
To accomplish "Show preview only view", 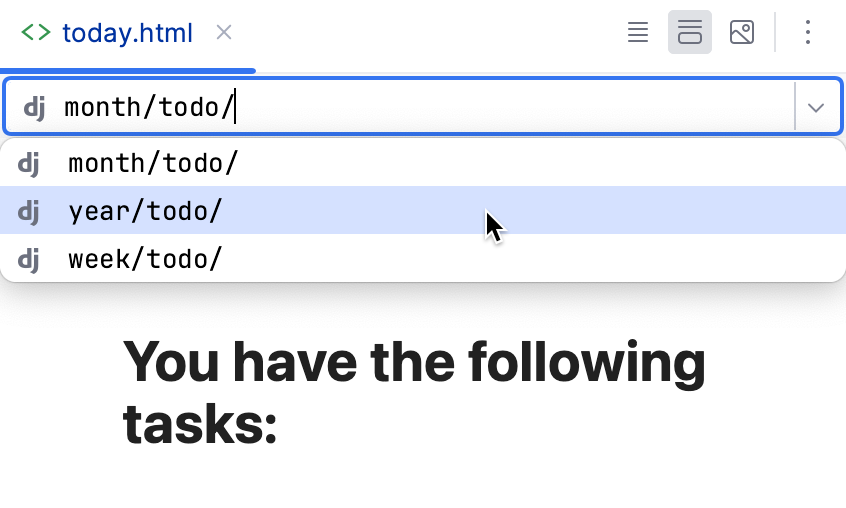I will [x=742, y=33].
